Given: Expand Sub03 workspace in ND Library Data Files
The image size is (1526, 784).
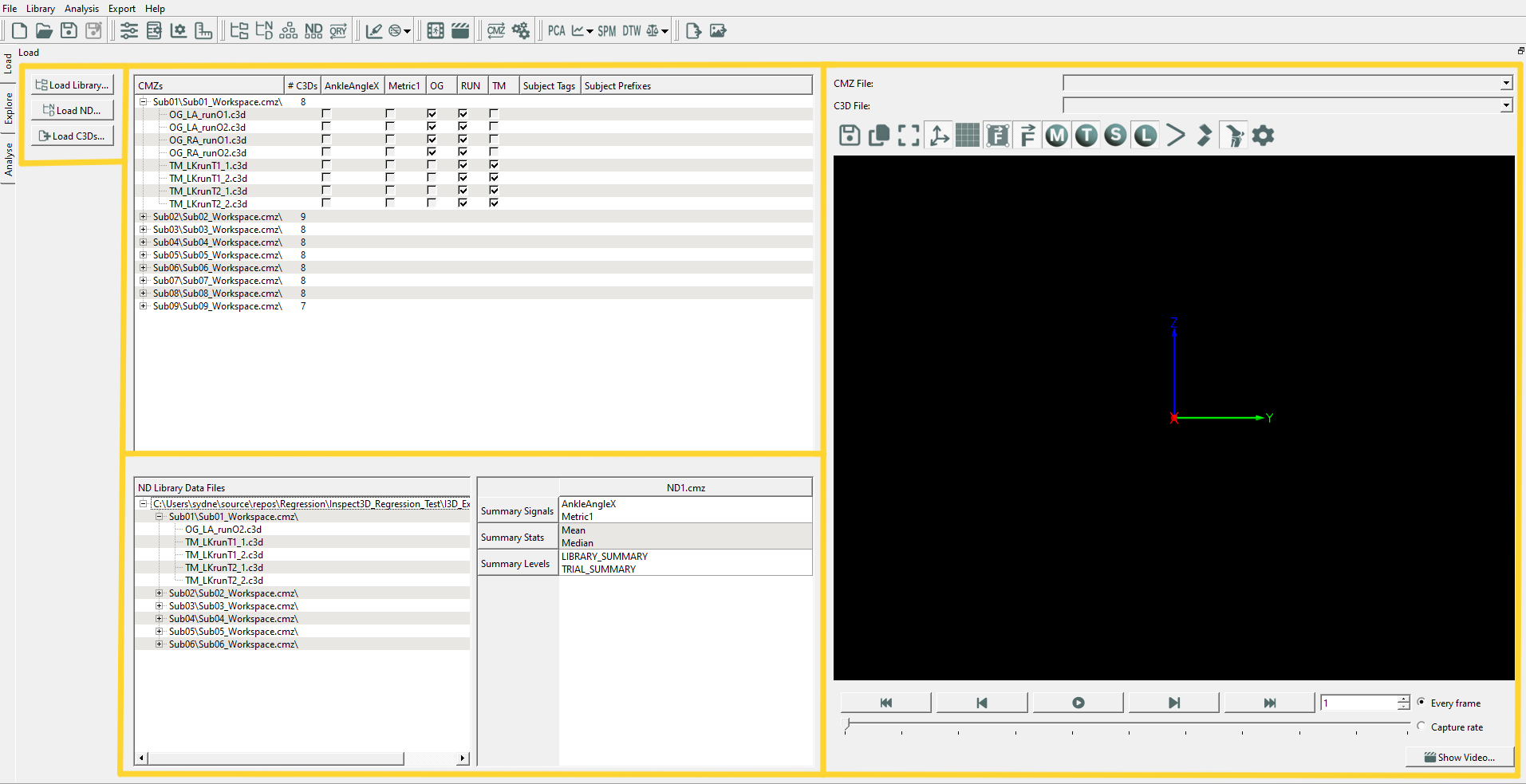Looking at the screenshot, I should 160,606.
